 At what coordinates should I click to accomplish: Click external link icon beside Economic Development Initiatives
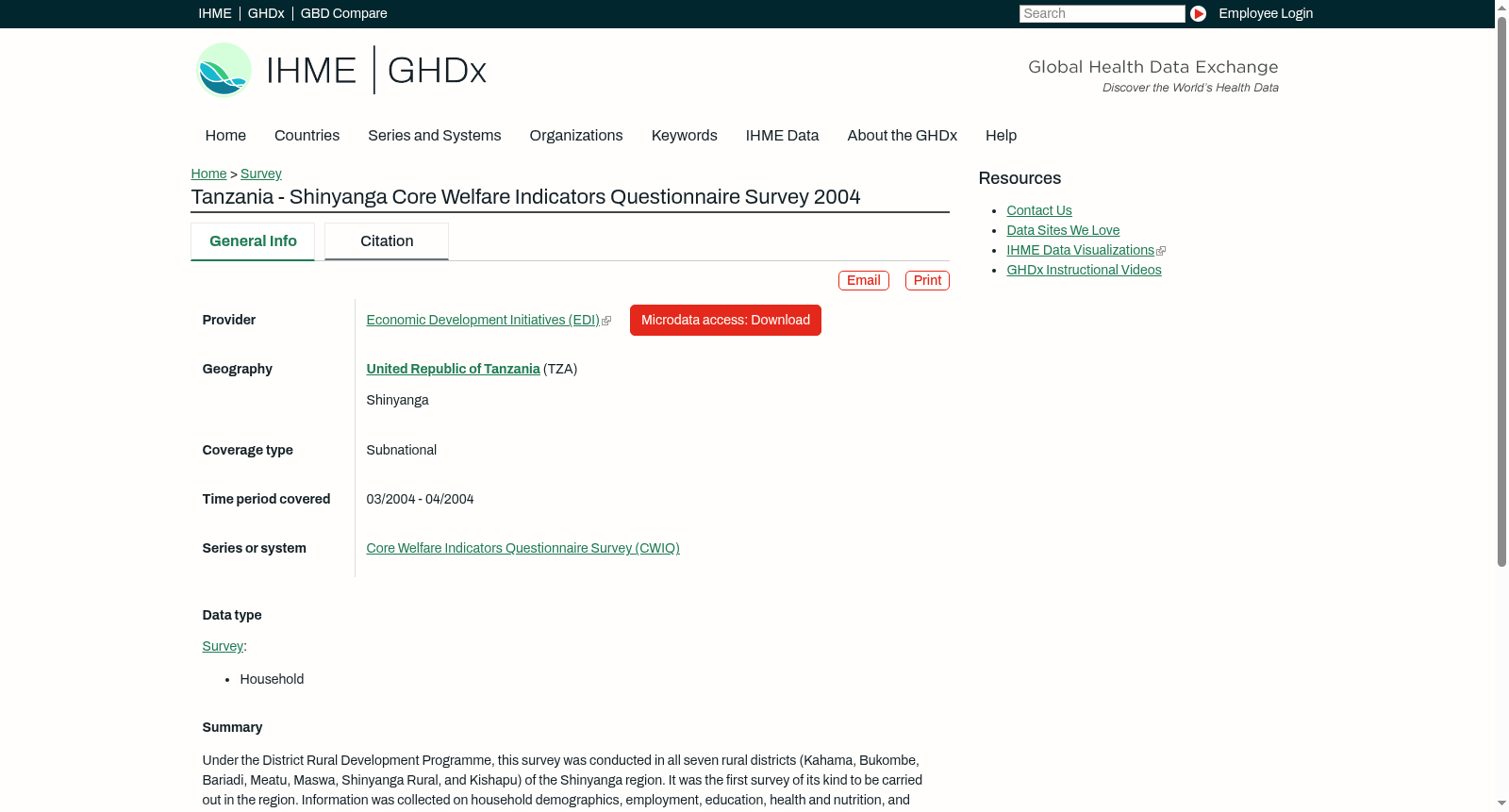[x=606, y=321]
